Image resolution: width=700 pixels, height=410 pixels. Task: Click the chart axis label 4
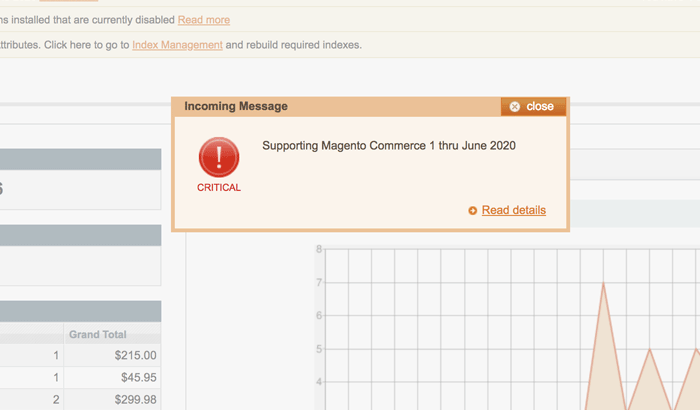[x=319, y=382]
